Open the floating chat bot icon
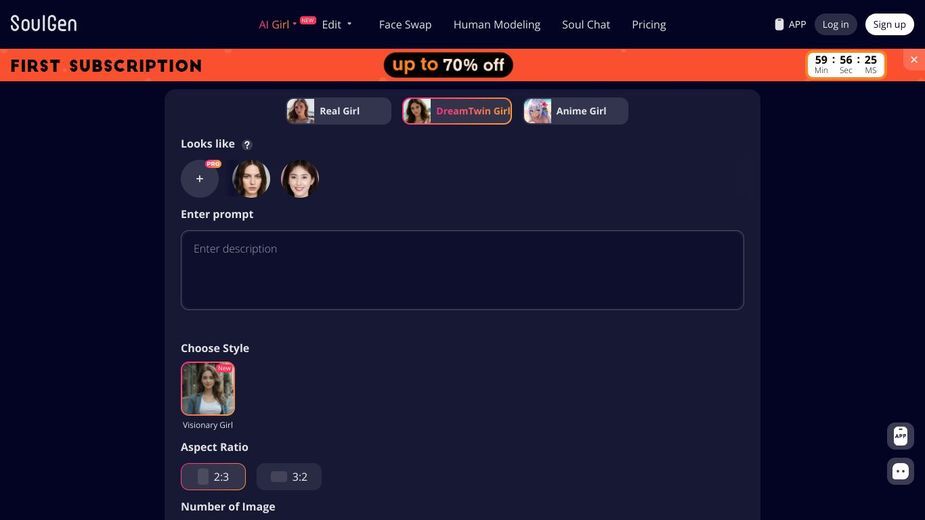Screen dimensions: 925x520 pyautogui.click(x=900, y=472)
